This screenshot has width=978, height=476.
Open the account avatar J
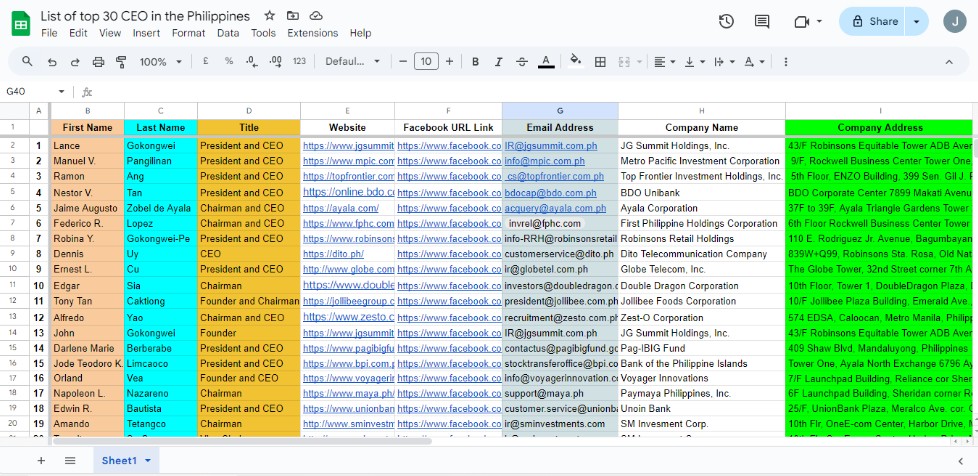pyautogui.click(x=954, y=21)
